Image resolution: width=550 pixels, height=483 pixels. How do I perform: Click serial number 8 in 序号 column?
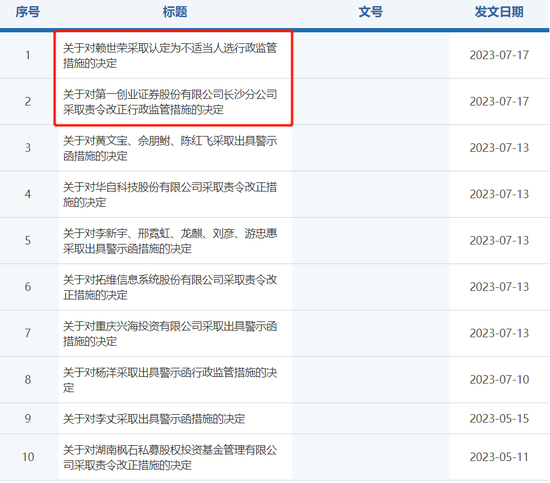pos(28,379)
